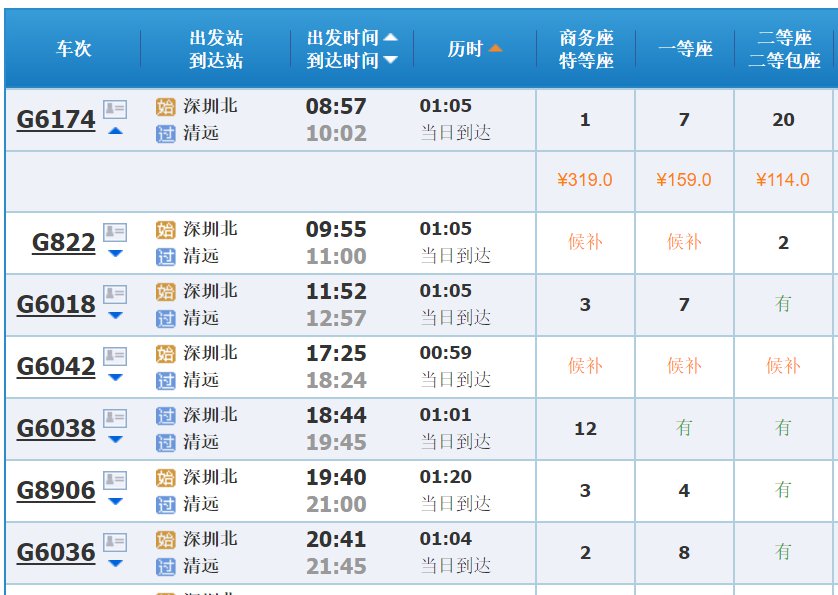
Task: Click the ID card icon beside G6174
Action: tap(115, 108)
